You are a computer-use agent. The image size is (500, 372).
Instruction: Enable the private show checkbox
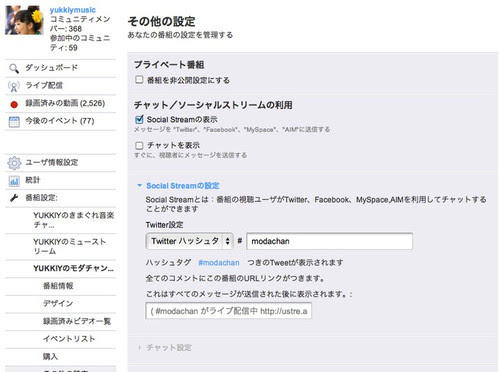tap(139, 80)
